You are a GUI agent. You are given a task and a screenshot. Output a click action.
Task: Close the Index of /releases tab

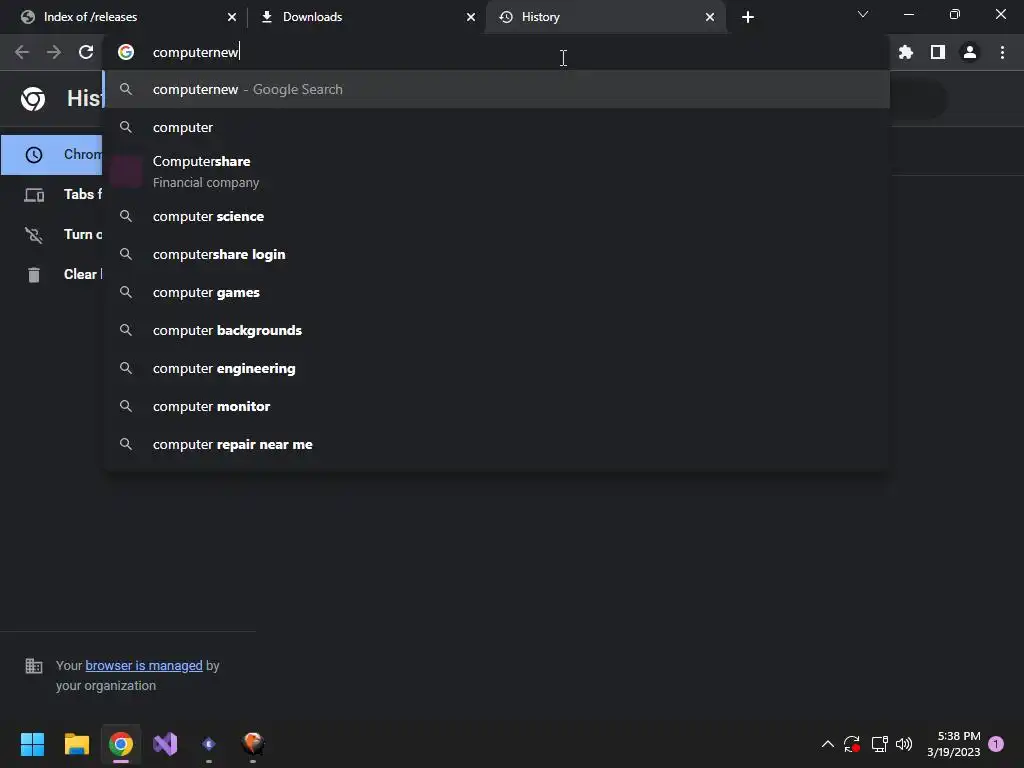coord(232,17)
